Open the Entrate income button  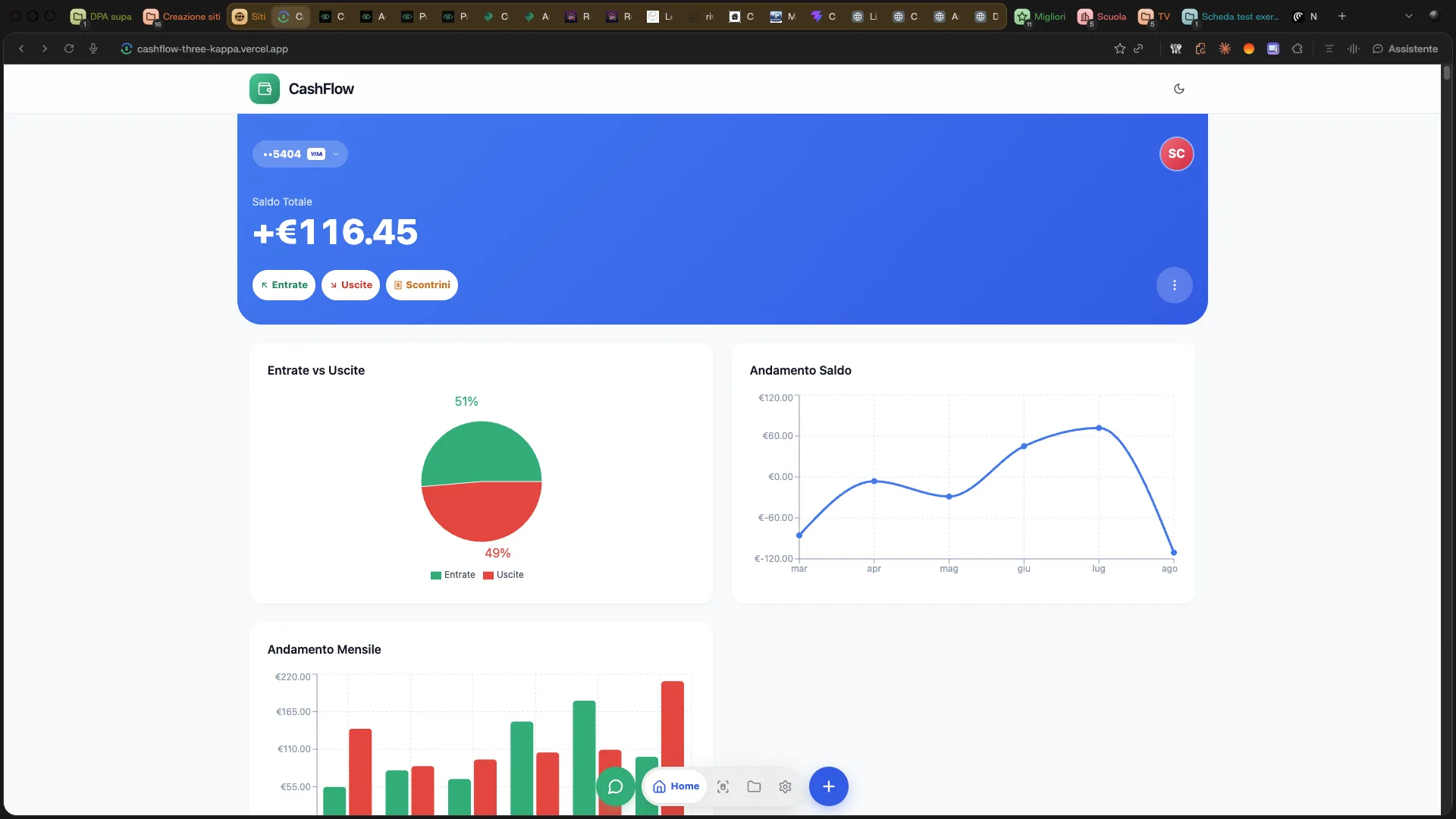click(284, 285)
